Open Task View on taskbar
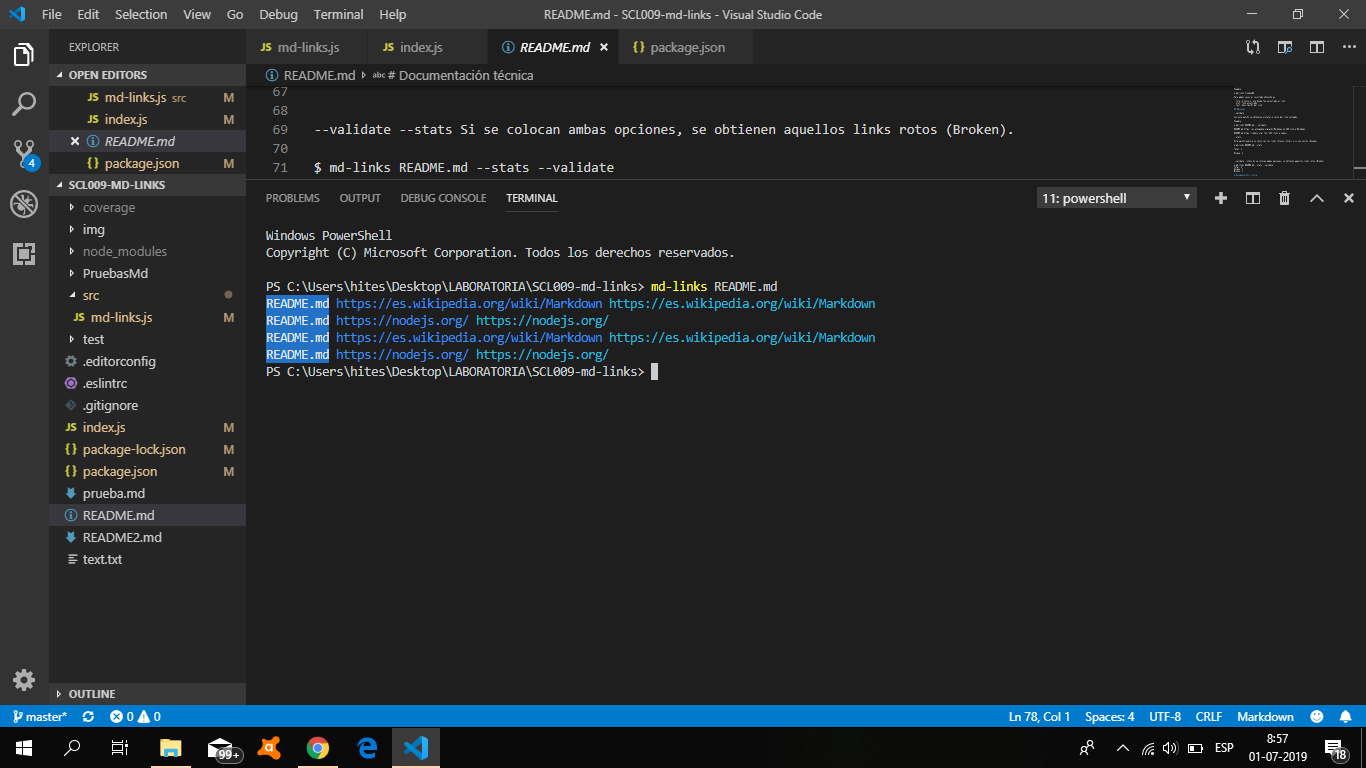The height and width of the screenshot is (768, 1366). point(120,747)
